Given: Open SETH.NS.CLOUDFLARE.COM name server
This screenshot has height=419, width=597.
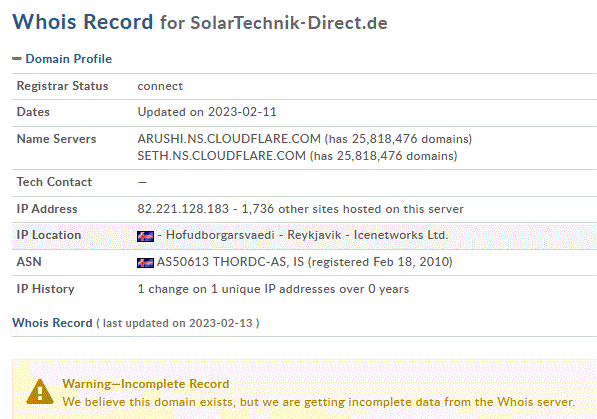Looking at the screenshot, I should [222, 156].
